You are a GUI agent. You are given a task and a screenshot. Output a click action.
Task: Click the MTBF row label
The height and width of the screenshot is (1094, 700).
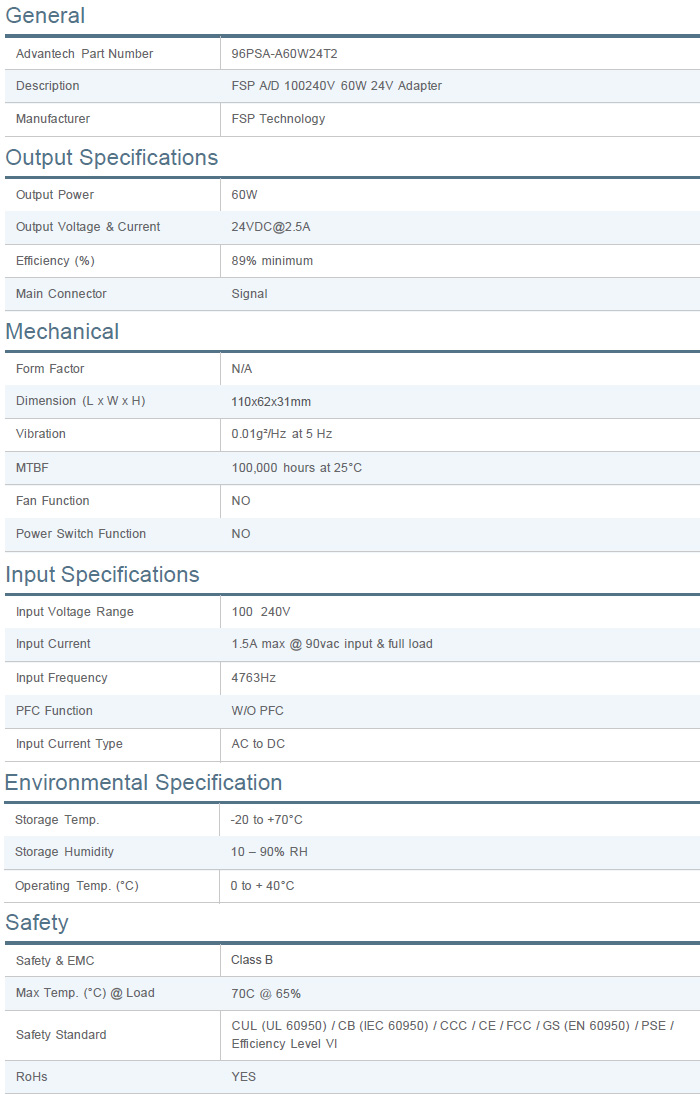[32, 468]
